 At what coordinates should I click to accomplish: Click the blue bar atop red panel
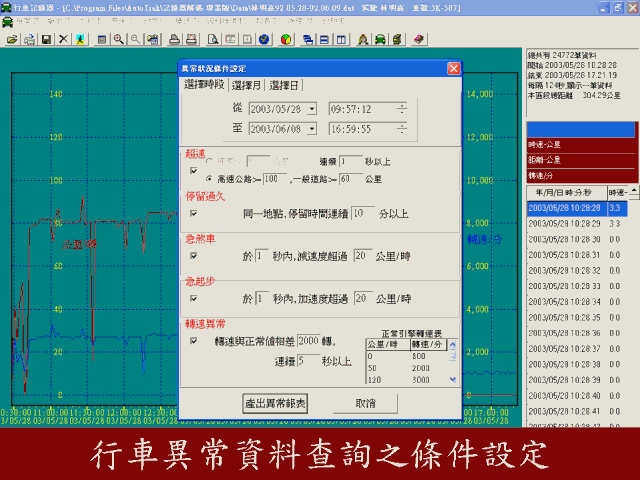(581, 130)
